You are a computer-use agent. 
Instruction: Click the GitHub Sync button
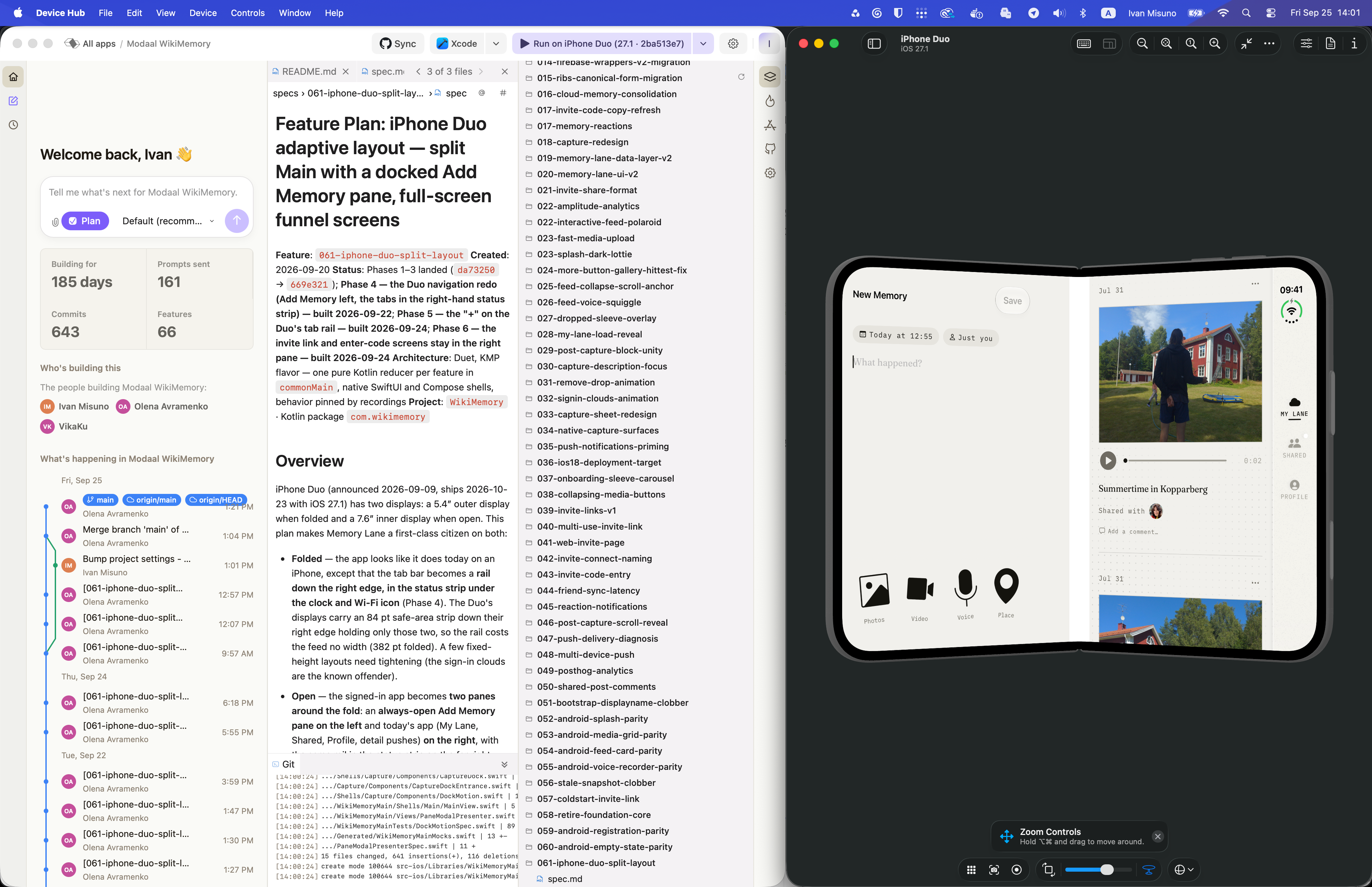pos(398,43)
